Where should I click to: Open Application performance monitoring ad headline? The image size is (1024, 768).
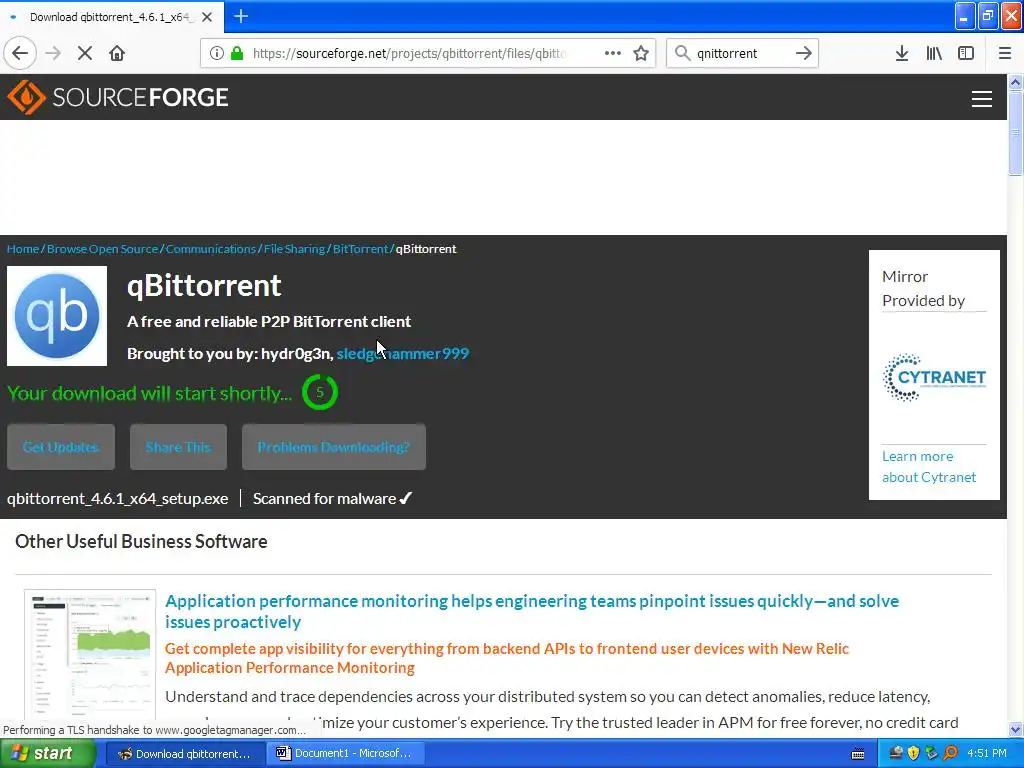(532, 611)
